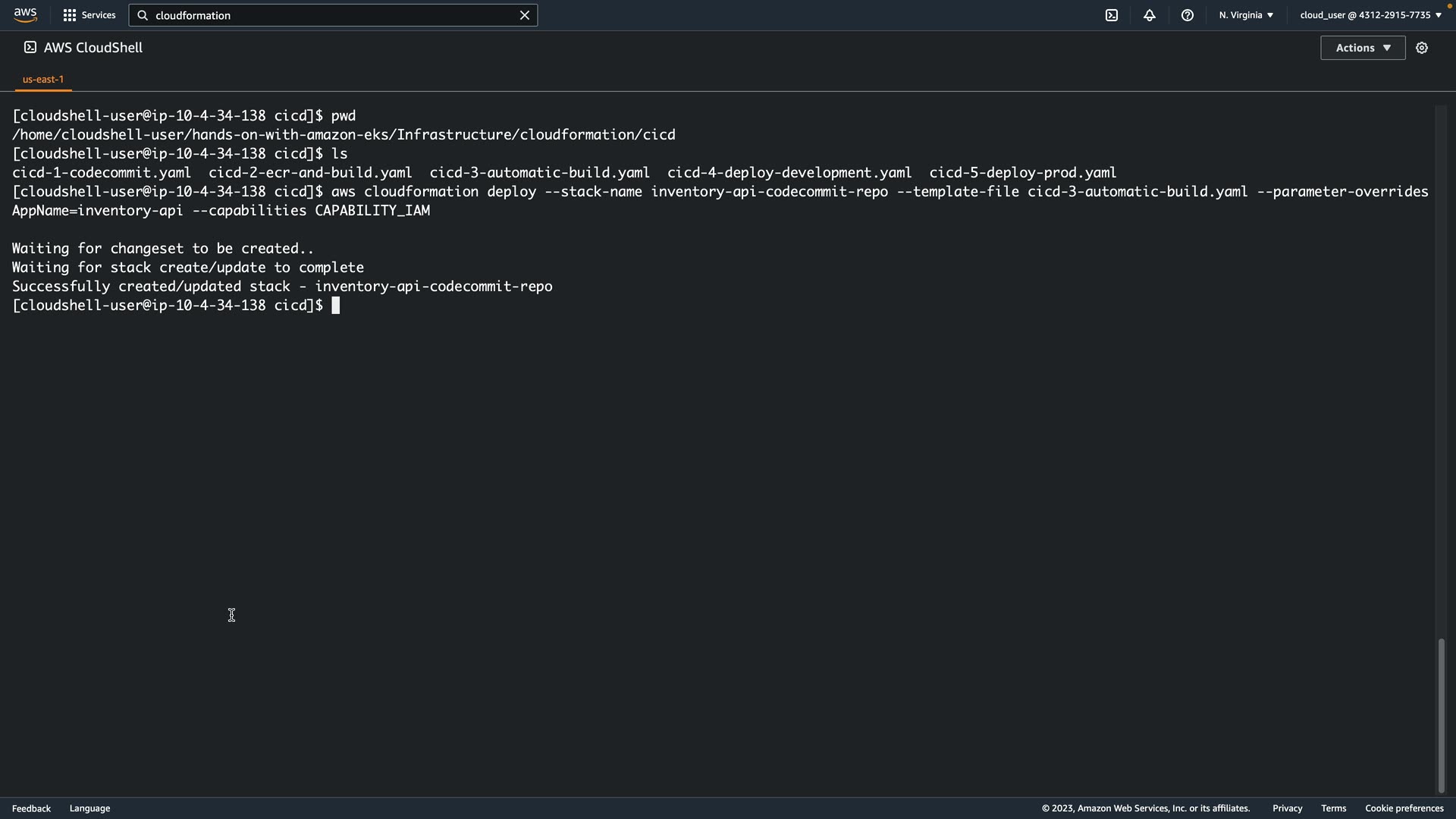Open CloudShell preferences gear icon

point(1422,48)
